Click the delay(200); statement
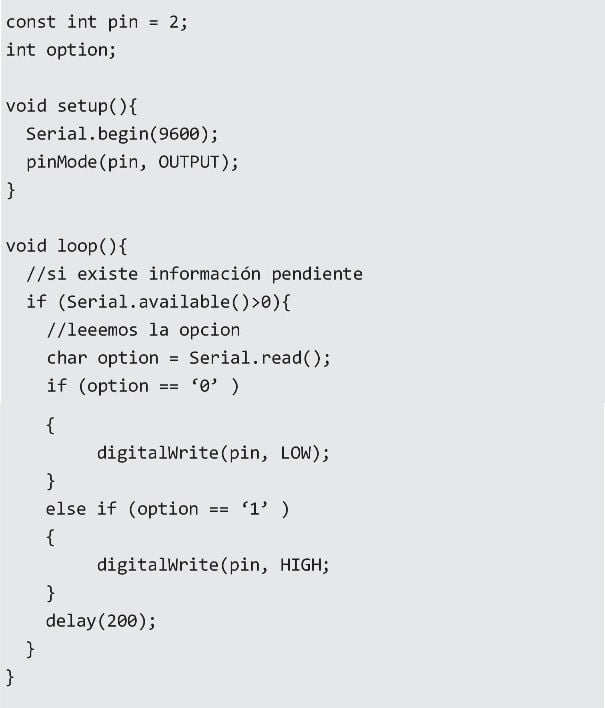605x708 pixels. (101, 621)
